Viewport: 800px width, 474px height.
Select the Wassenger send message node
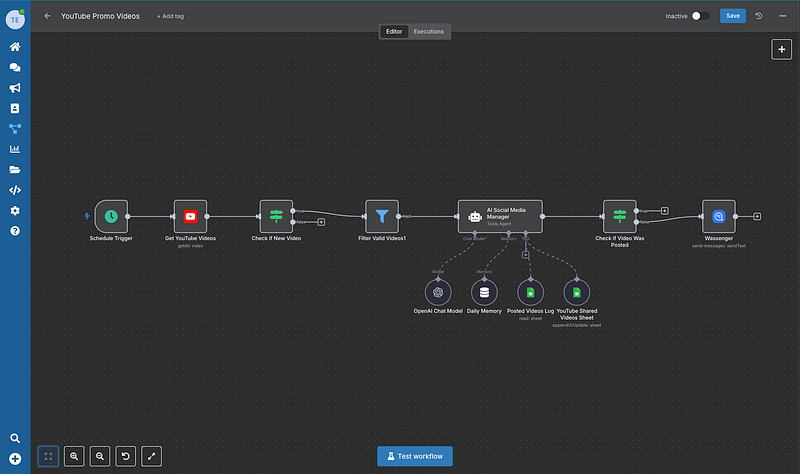pyautogui.click(x=718, y=216)
